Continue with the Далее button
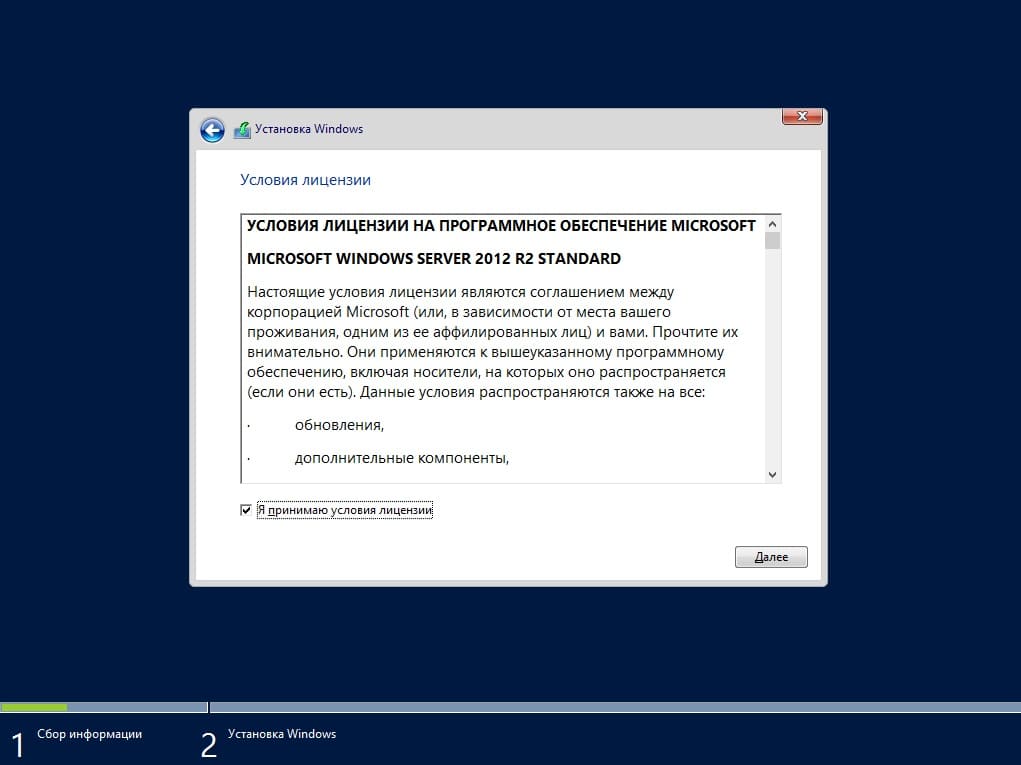 [x=771, y=557]
